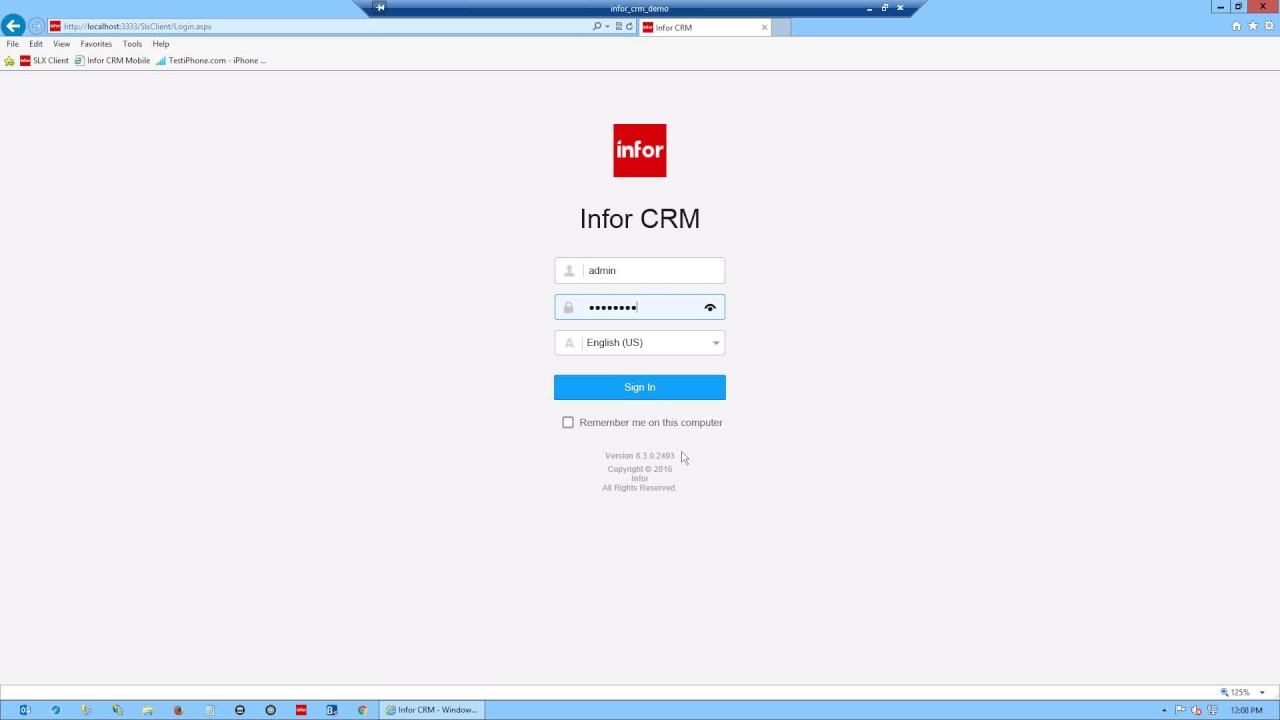1280x720 pixels.
Task: Click the browser Back arrow button
Action: pos(13,26)
